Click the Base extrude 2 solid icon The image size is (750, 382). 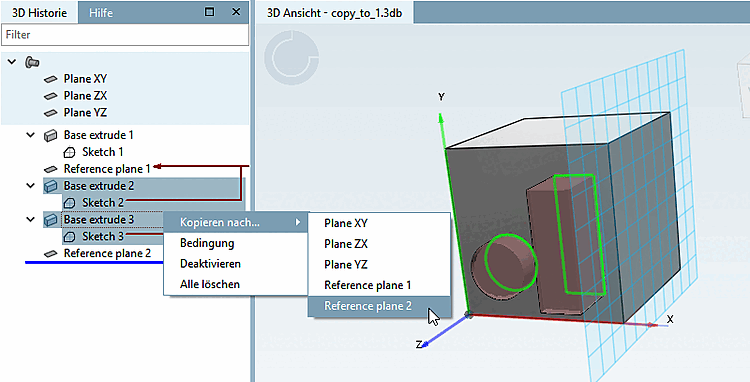tap(51, 186)
